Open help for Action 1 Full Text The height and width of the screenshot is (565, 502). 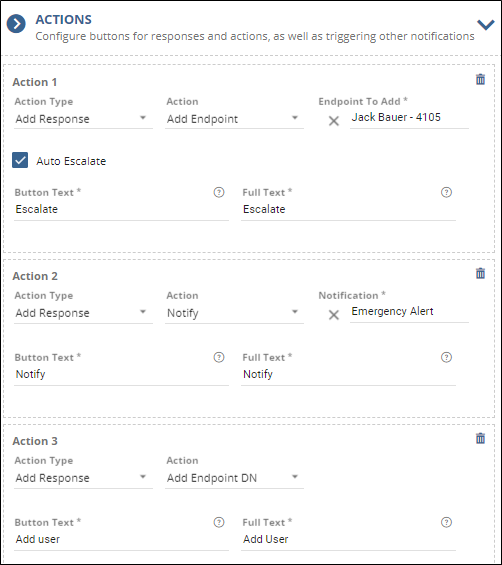click(x=446, y=192)
